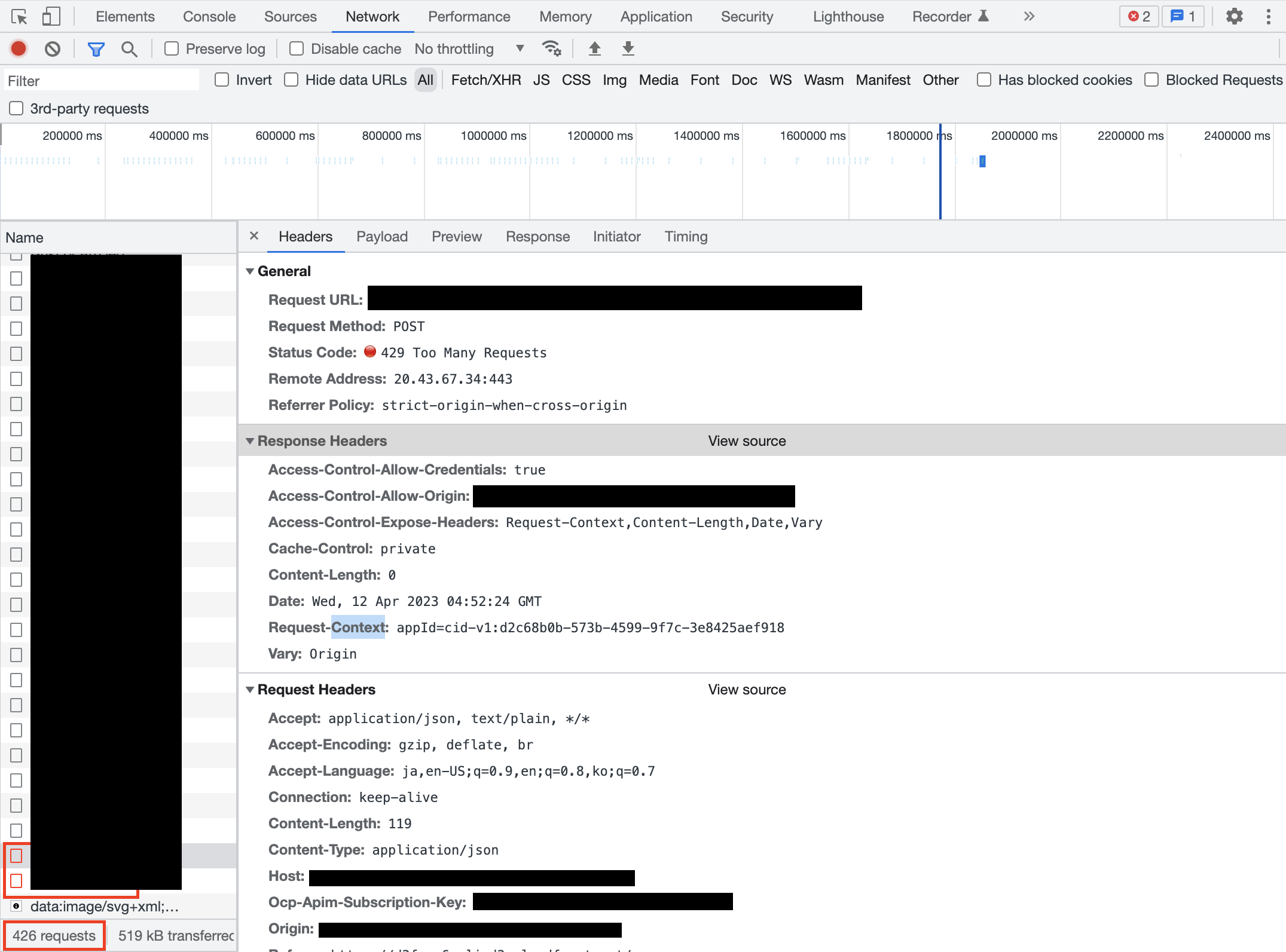Viewport: 1286px width, 952px height.
Task: Toggle the device emulation toolbar
Action: coord(51,16)
